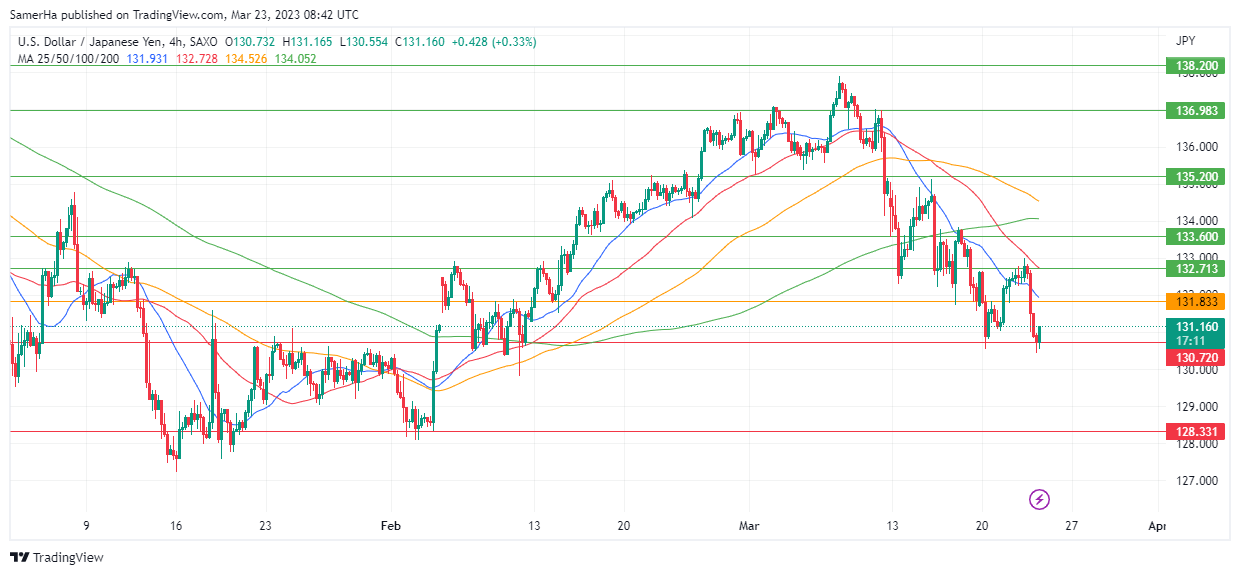Click the purple lightning bolt icon
The height and width of the screenshot is (575, 1240).
[x=1040, y=498]
